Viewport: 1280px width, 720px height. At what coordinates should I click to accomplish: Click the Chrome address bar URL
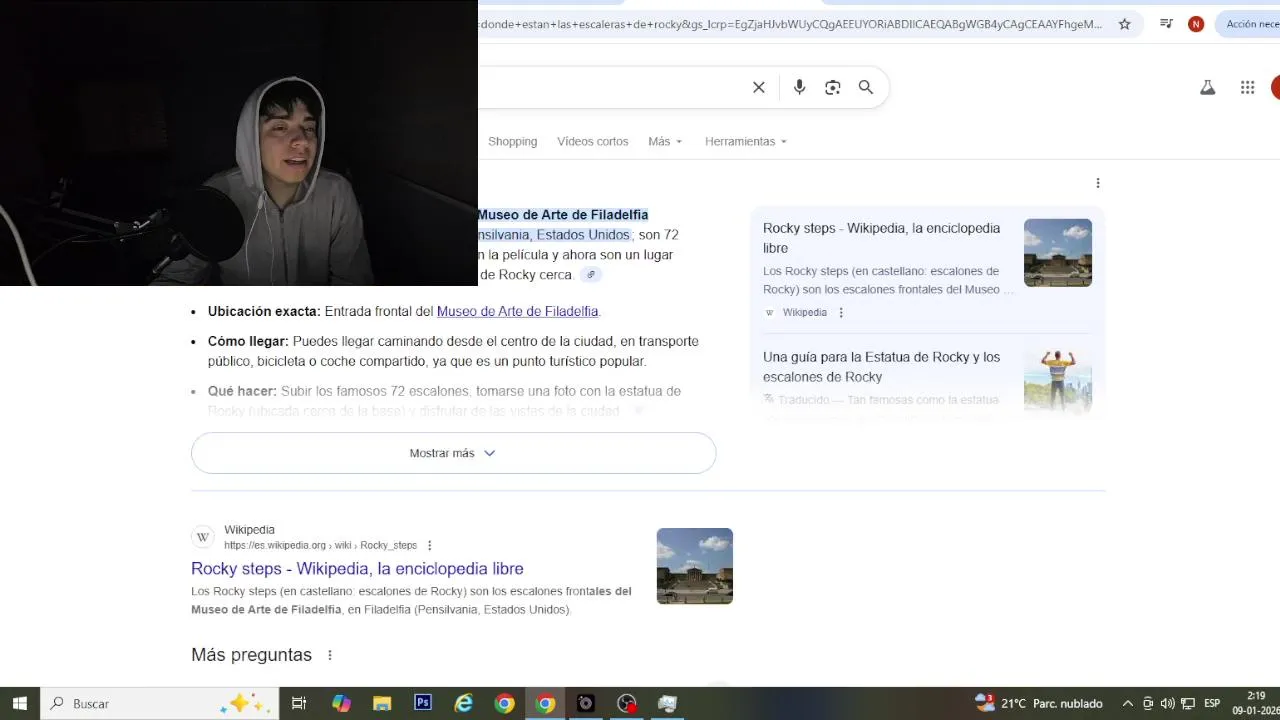(790, 24)
